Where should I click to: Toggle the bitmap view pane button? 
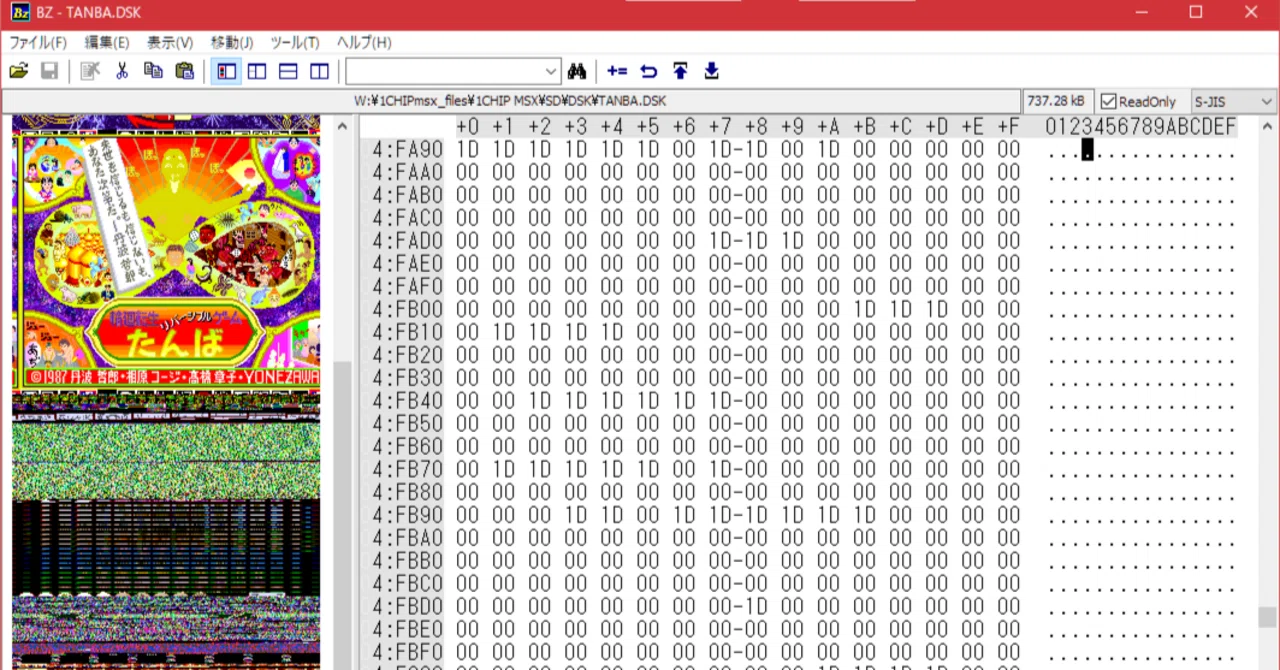[226, 71]
